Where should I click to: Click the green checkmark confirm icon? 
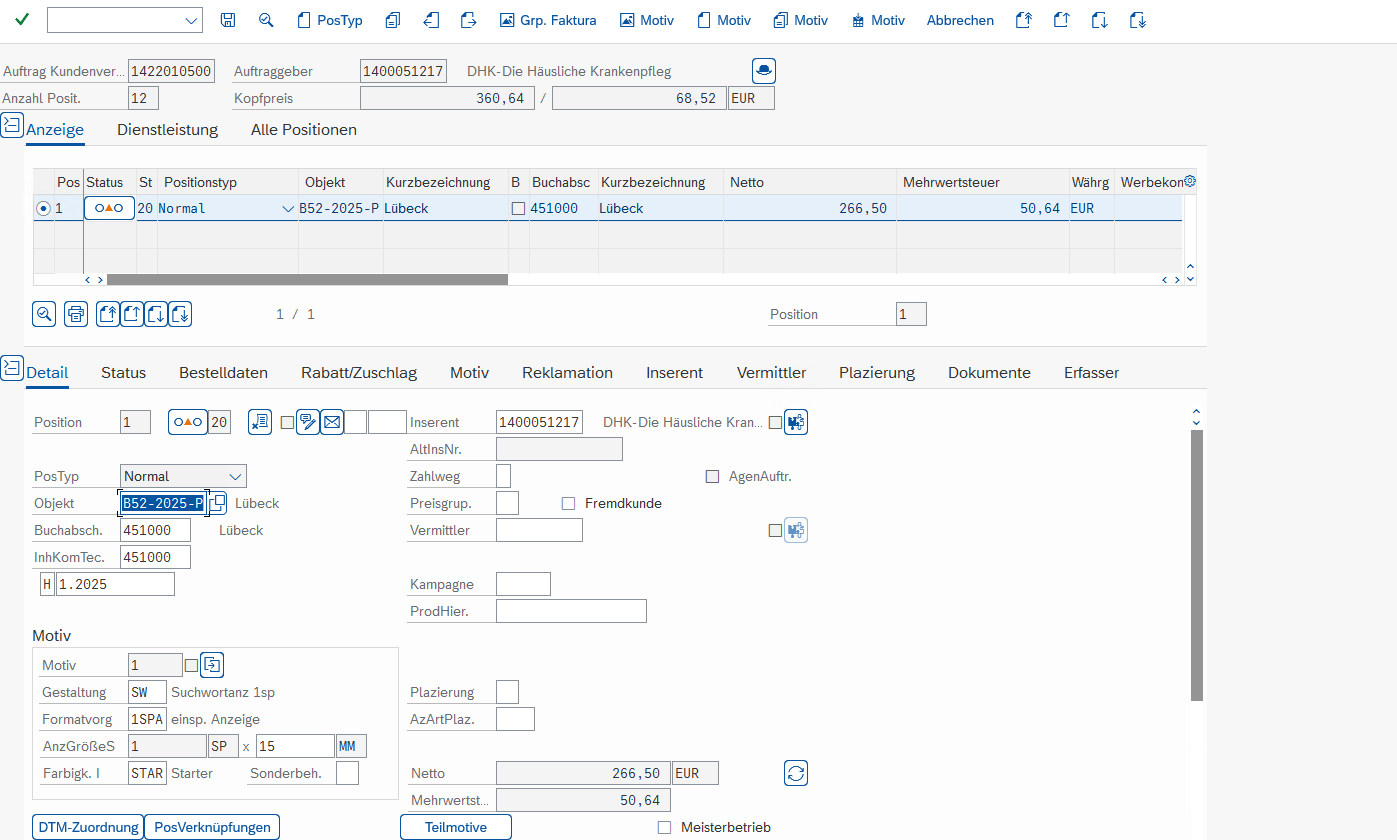[x=22, y=20]
